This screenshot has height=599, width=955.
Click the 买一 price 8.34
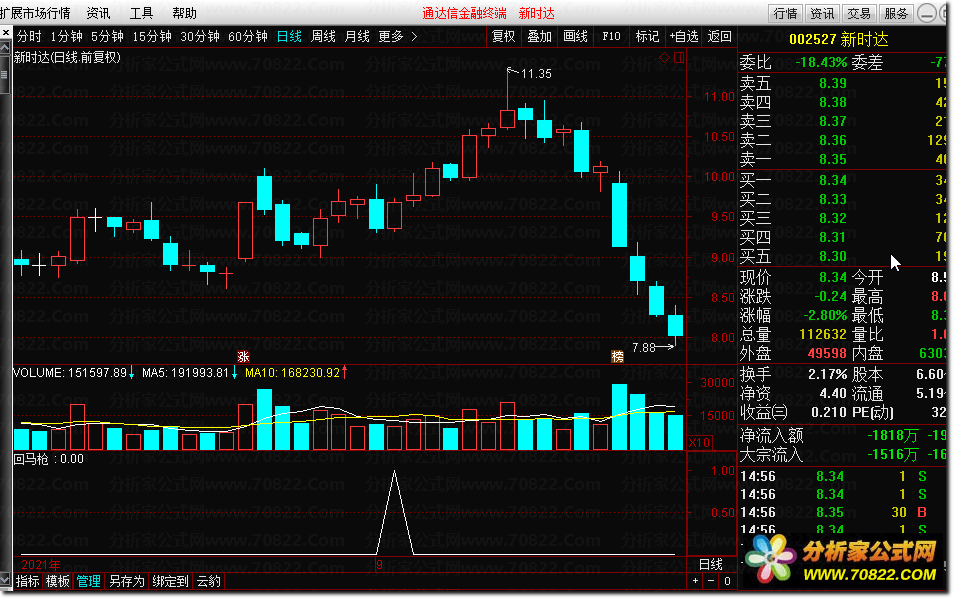click(x=833, y=180)
